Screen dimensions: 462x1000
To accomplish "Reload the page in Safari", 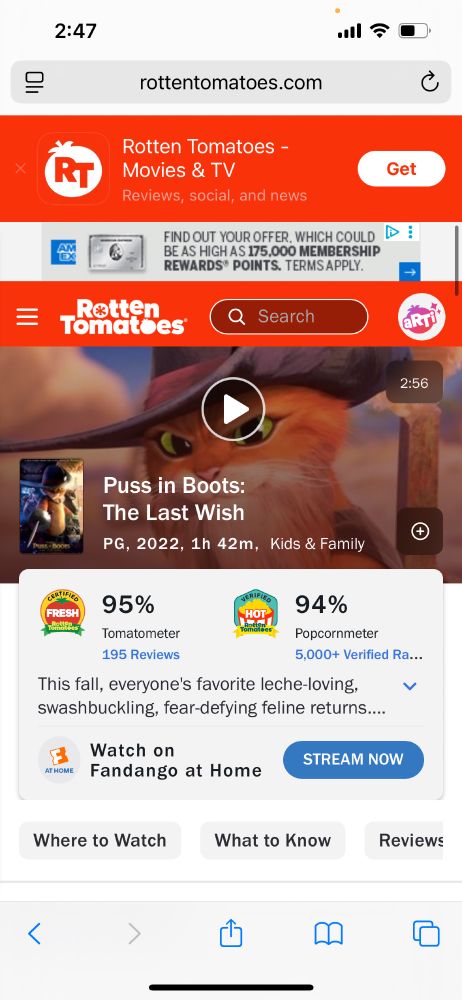I will (x=429, y=82).
